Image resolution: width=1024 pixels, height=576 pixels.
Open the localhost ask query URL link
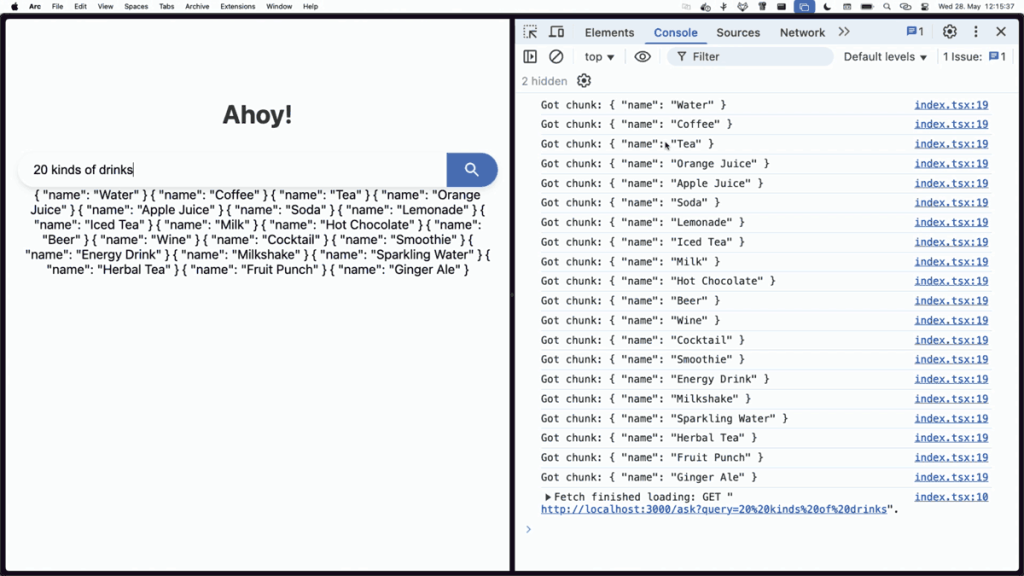pos(713,509)
